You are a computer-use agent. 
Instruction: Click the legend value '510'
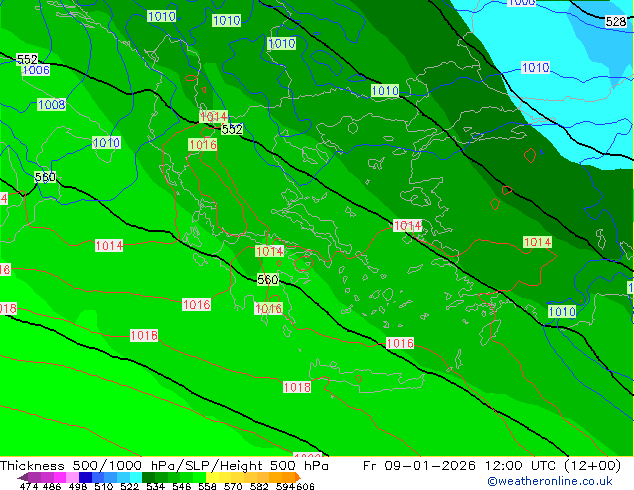[x=104, y=486]
